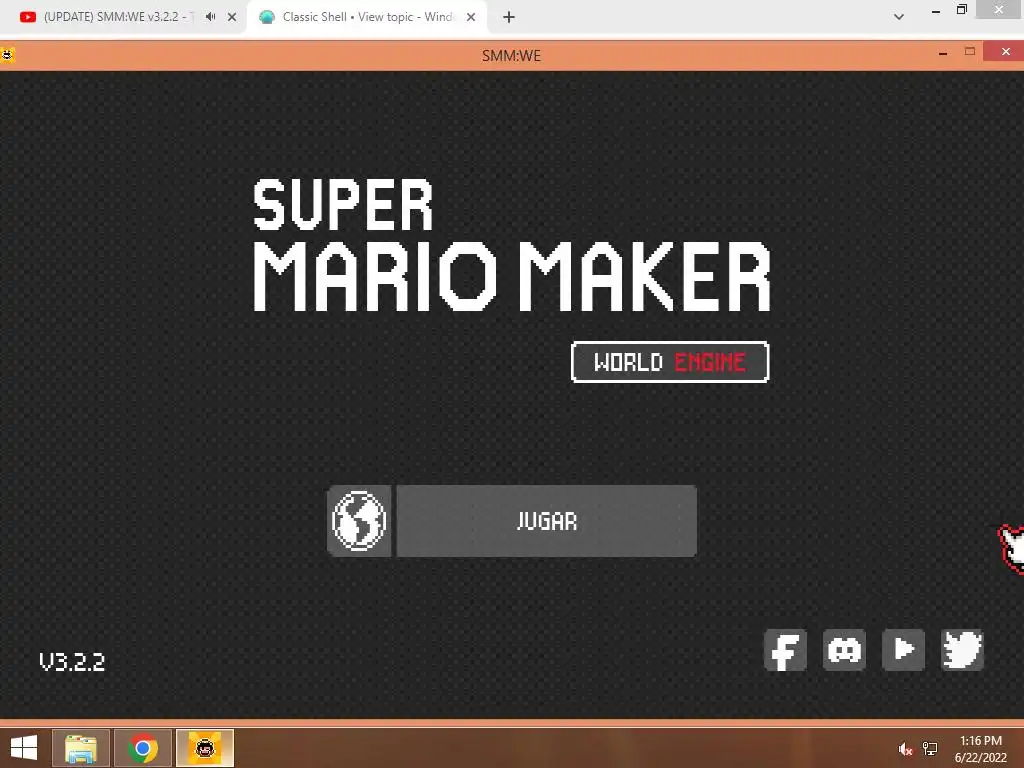Open File Explorer from the taskbar
Viewport: 1024px width, 768px height.
click(x=80, y=748)
